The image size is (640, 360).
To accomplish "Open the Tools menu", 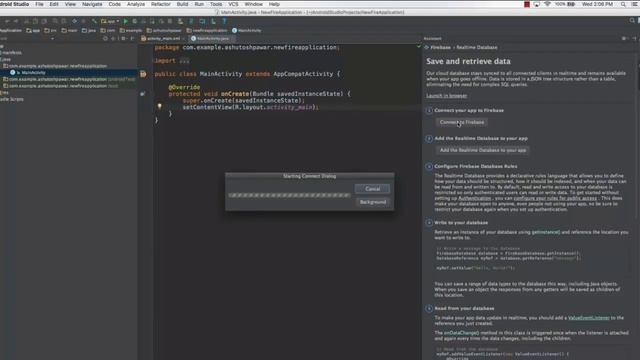I will (216, 4).
